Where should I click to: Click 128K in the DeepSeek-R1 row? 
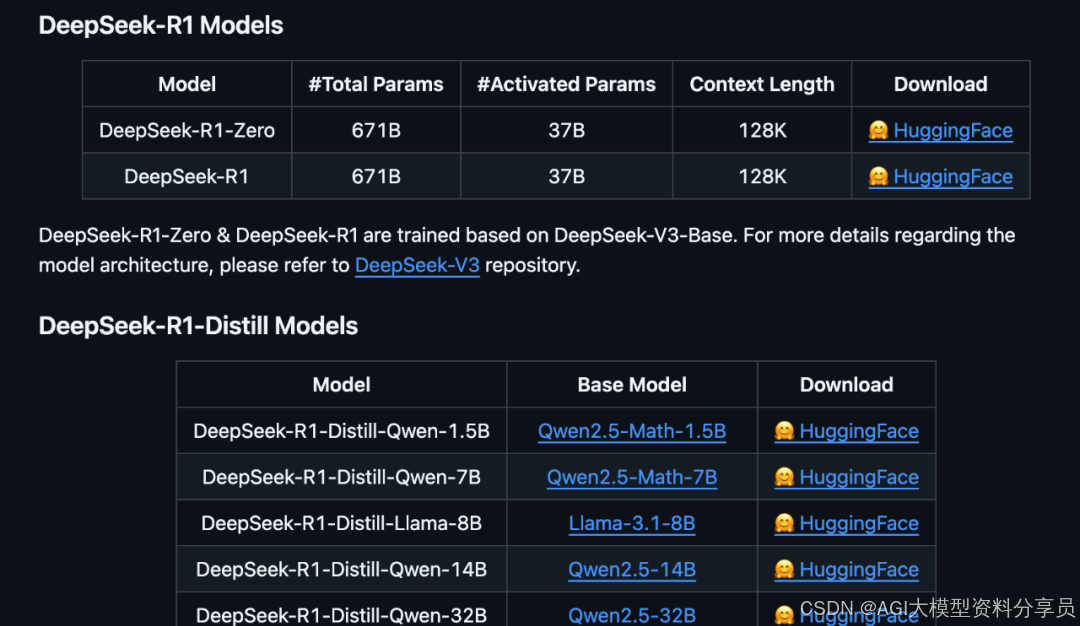(x=762, y=176)
